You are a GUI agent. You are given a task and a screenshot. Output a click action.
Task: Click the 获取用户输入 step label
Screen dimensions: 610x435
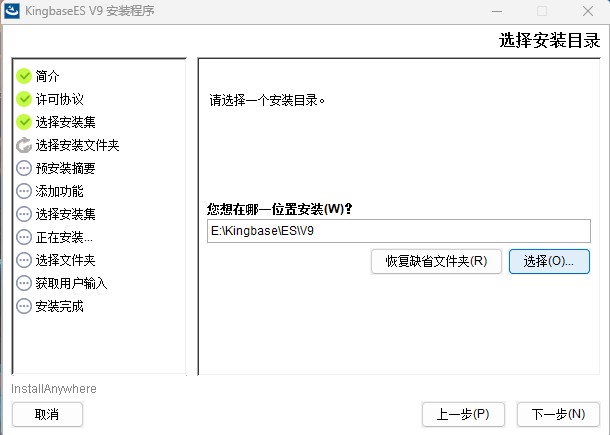click(71, 283)
